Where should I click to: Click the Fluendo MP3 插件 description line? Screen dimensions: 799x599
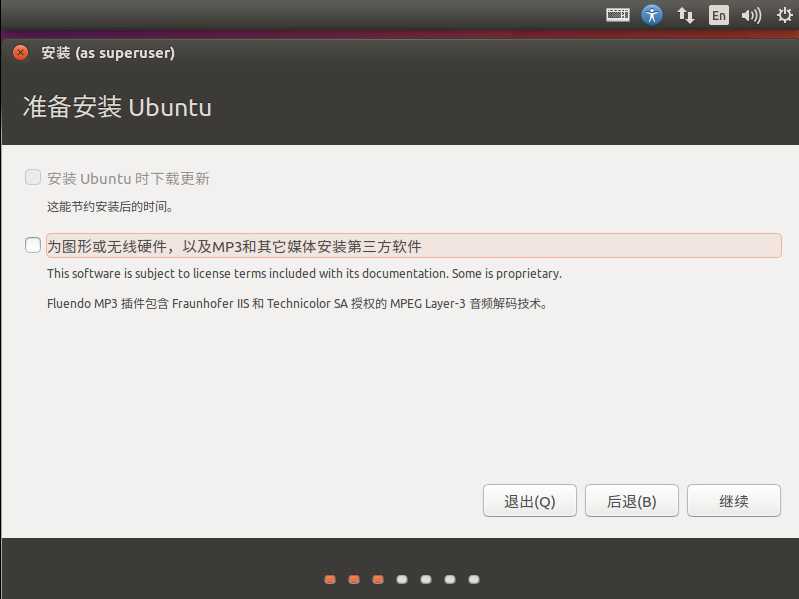tap(298, 304)
